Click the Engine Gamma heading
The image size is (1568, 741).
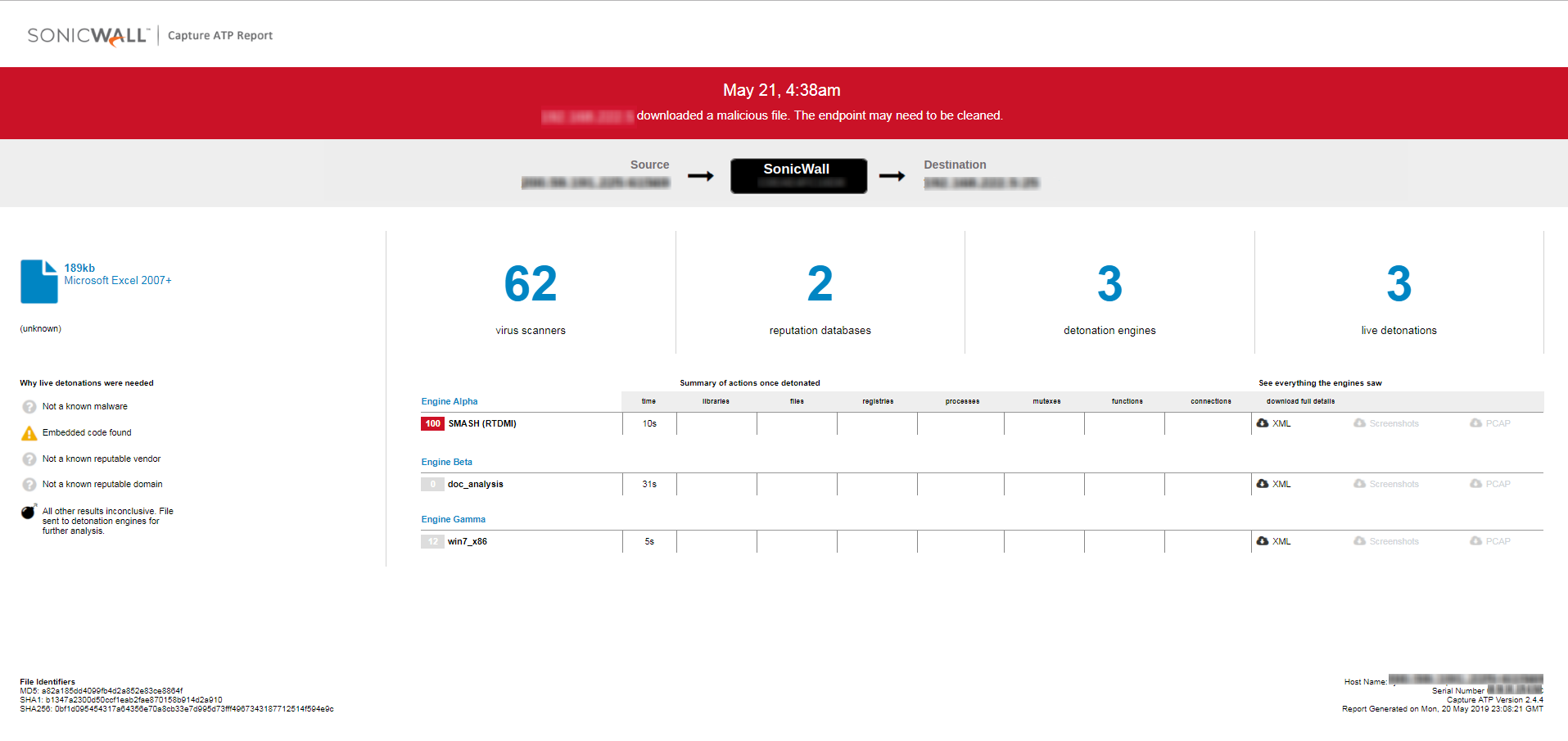click(x=454, y=519)
